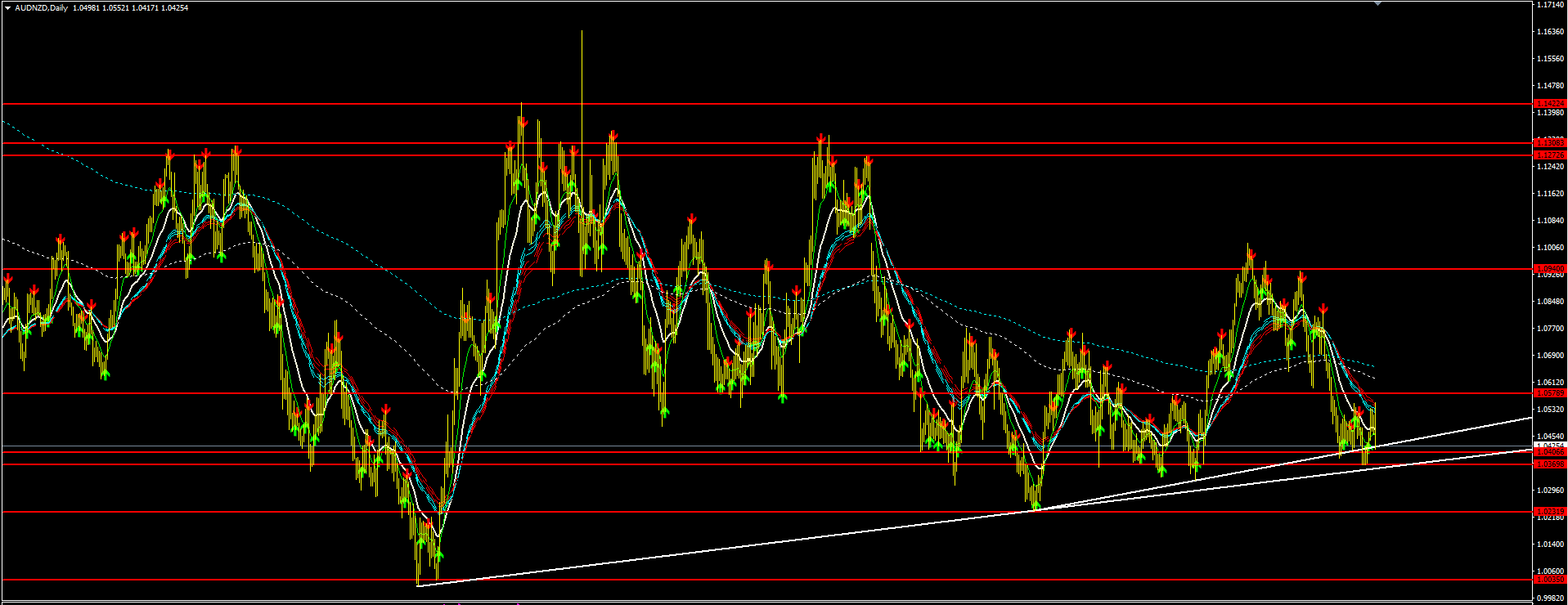Click the 1.02960 price scale value

1551,491
